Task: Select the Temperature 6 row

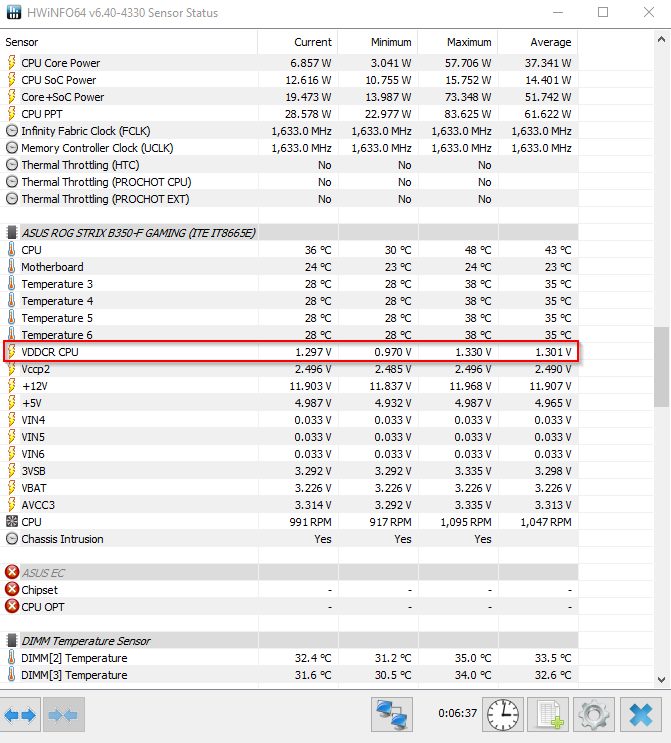Action: 289,335
